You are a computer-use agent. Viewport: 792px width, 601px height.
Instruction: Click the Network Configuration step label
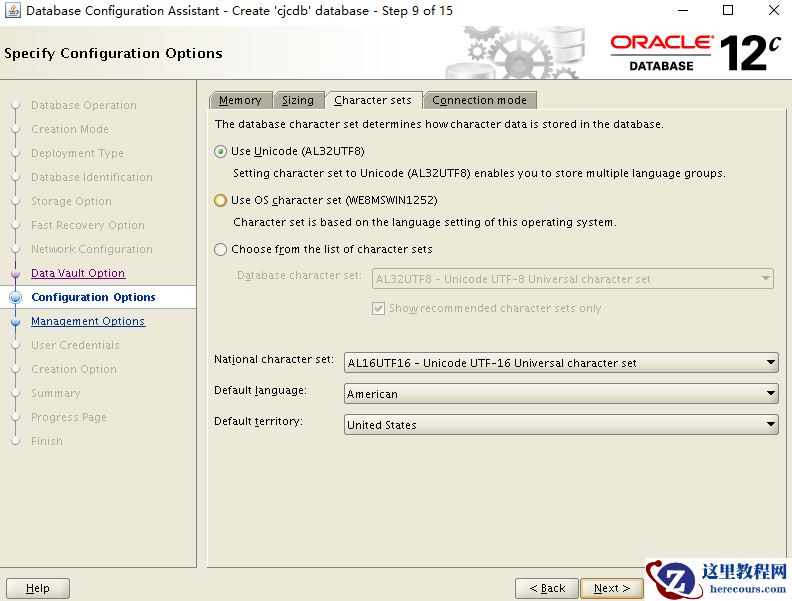pos(92,249)
